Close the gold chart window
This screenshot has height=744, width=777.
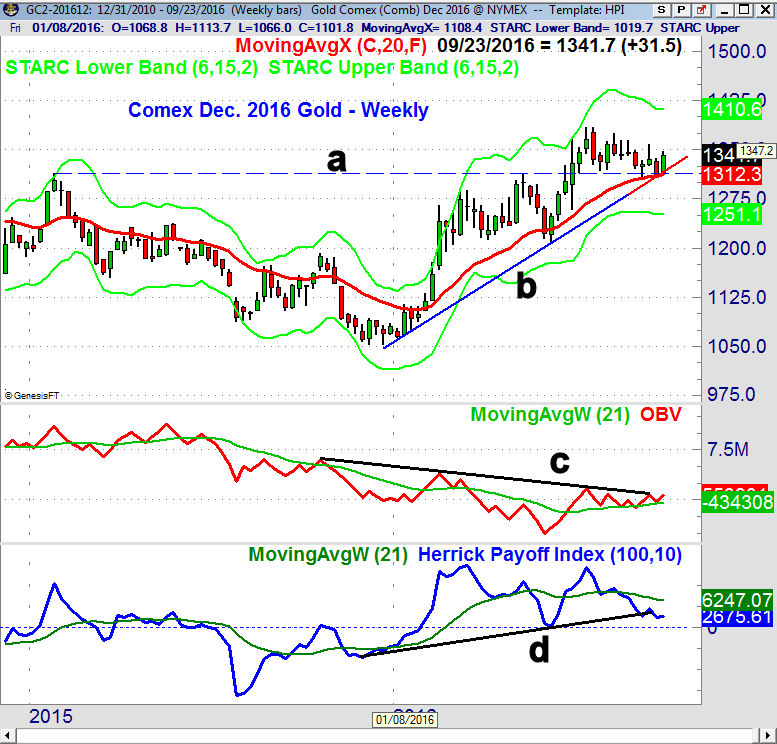pos(765,10)
